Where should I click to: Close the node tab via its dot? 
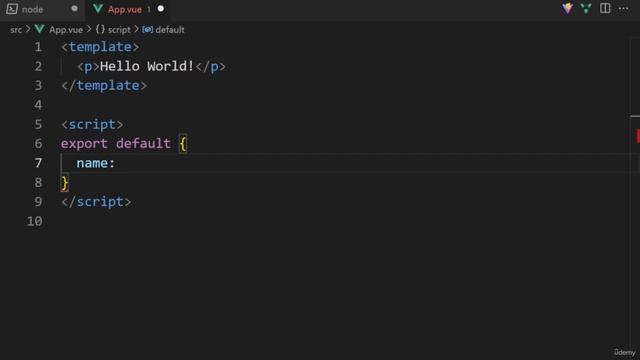point(74,9)
